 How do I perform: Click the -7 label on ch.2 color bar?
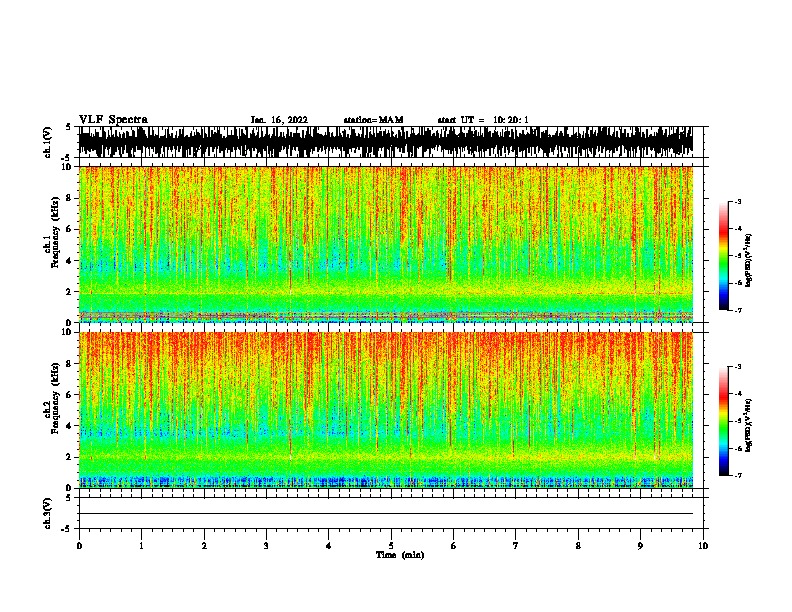(737, 475)
